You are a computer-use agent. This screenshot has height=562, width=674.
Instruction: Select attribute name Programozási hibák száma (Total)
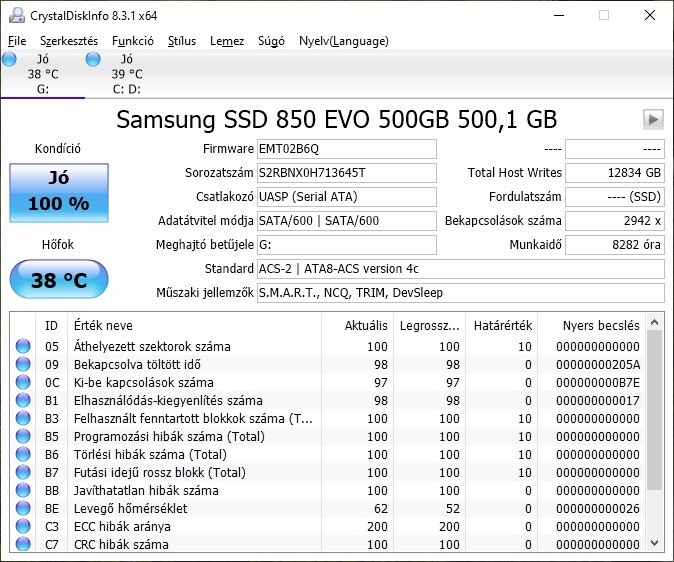(169, 437)
